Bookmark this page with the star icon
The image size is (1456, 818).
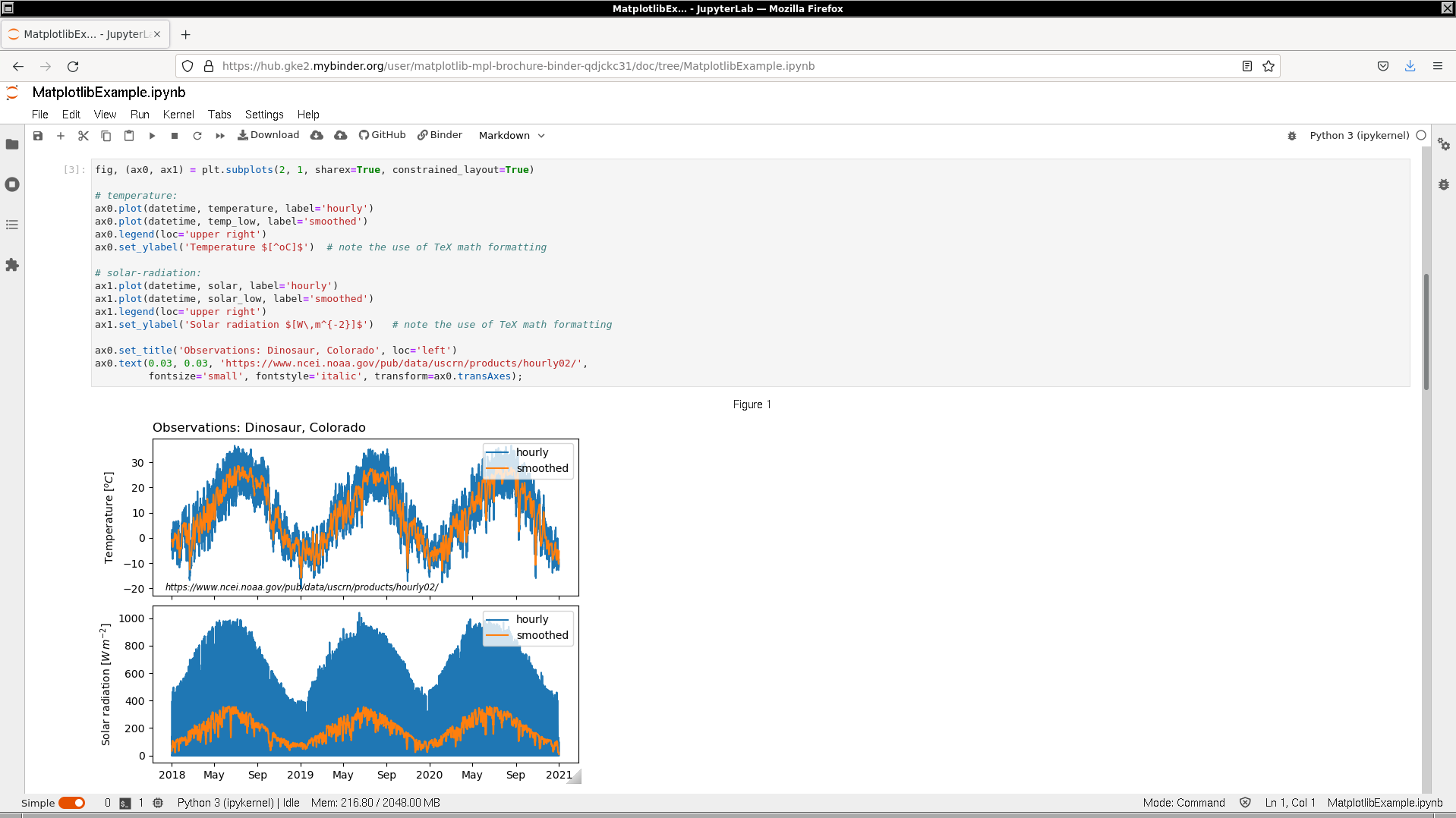coord(1268,66)
